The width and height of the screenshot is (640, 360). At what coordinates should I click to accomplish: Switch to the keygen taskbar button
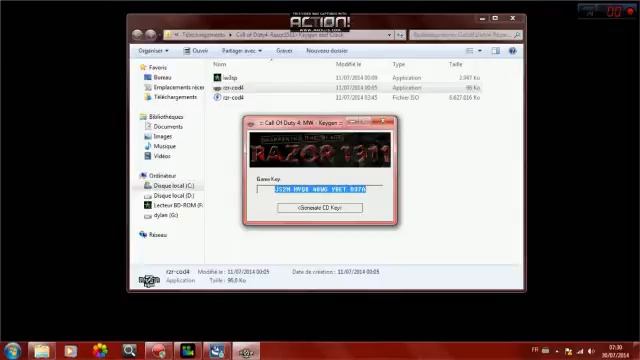[x=246, y=351]
